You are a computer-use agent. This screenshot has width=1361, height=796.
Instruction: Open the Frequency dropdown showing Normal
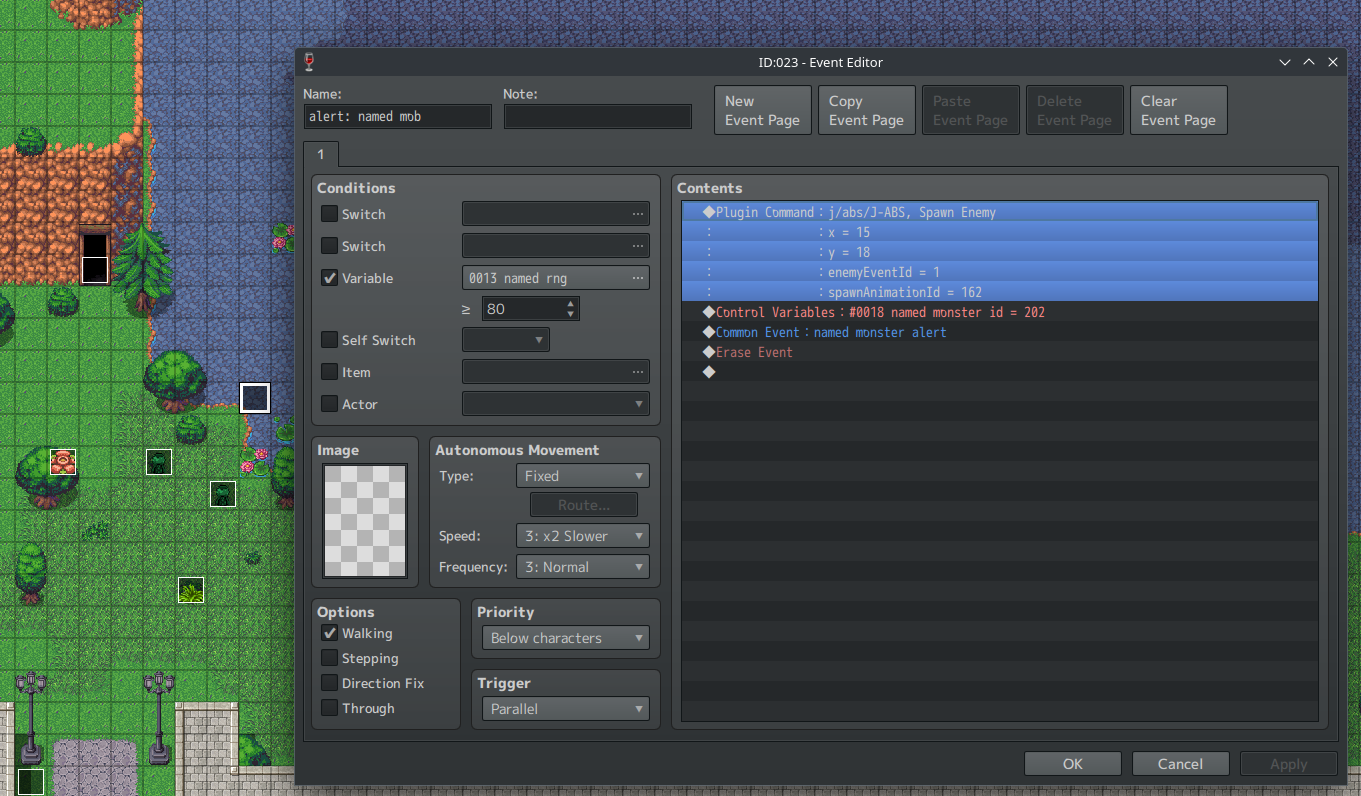(x=583, y=567)
